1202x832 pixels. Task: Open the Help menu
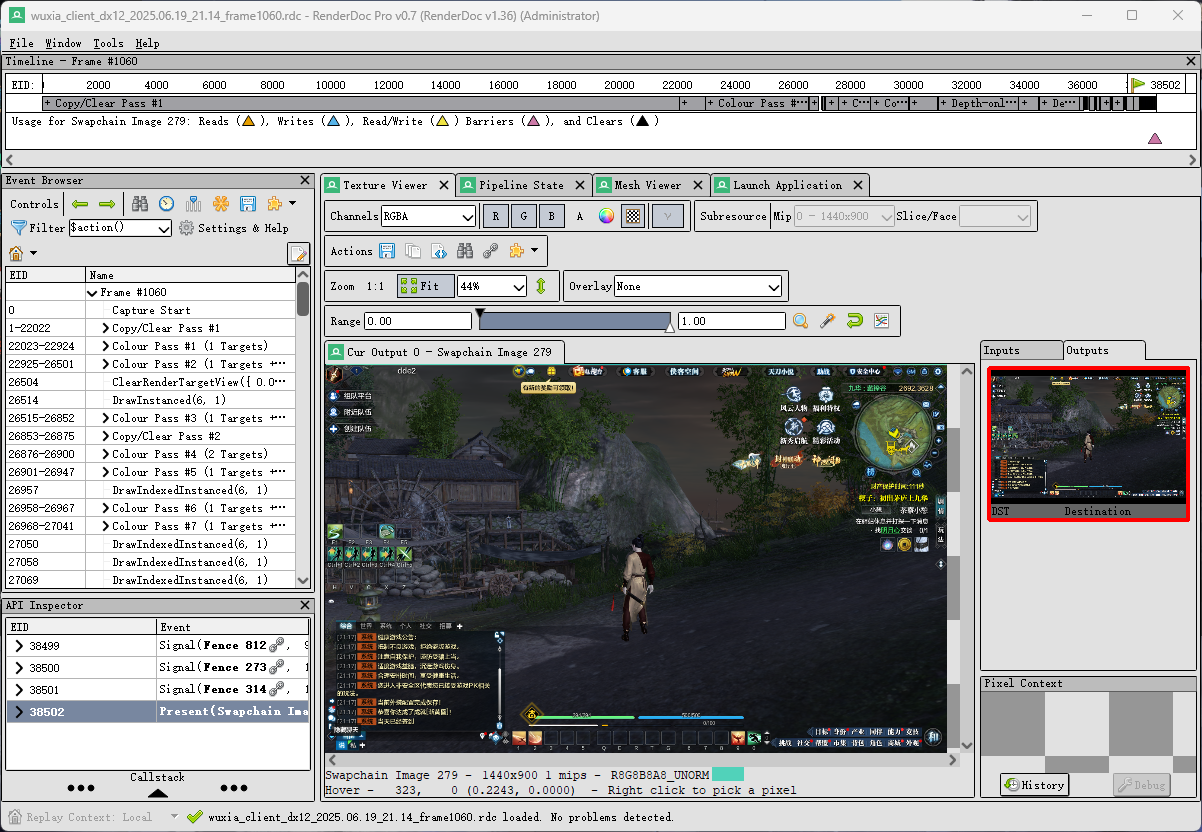pyautogui.click(x=147, y=43)
